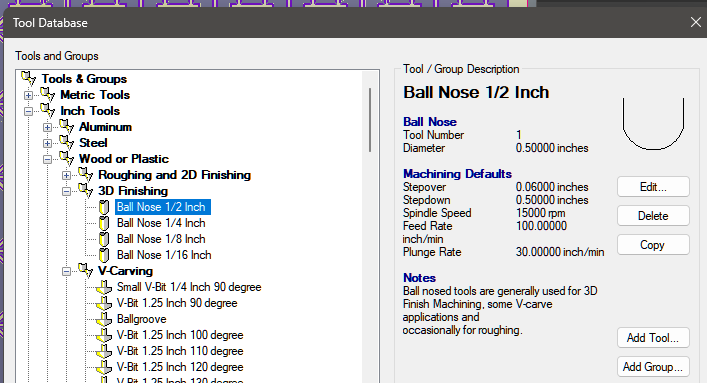Collapse the V-Carving group
707x383 pixels.
(66, 271)
